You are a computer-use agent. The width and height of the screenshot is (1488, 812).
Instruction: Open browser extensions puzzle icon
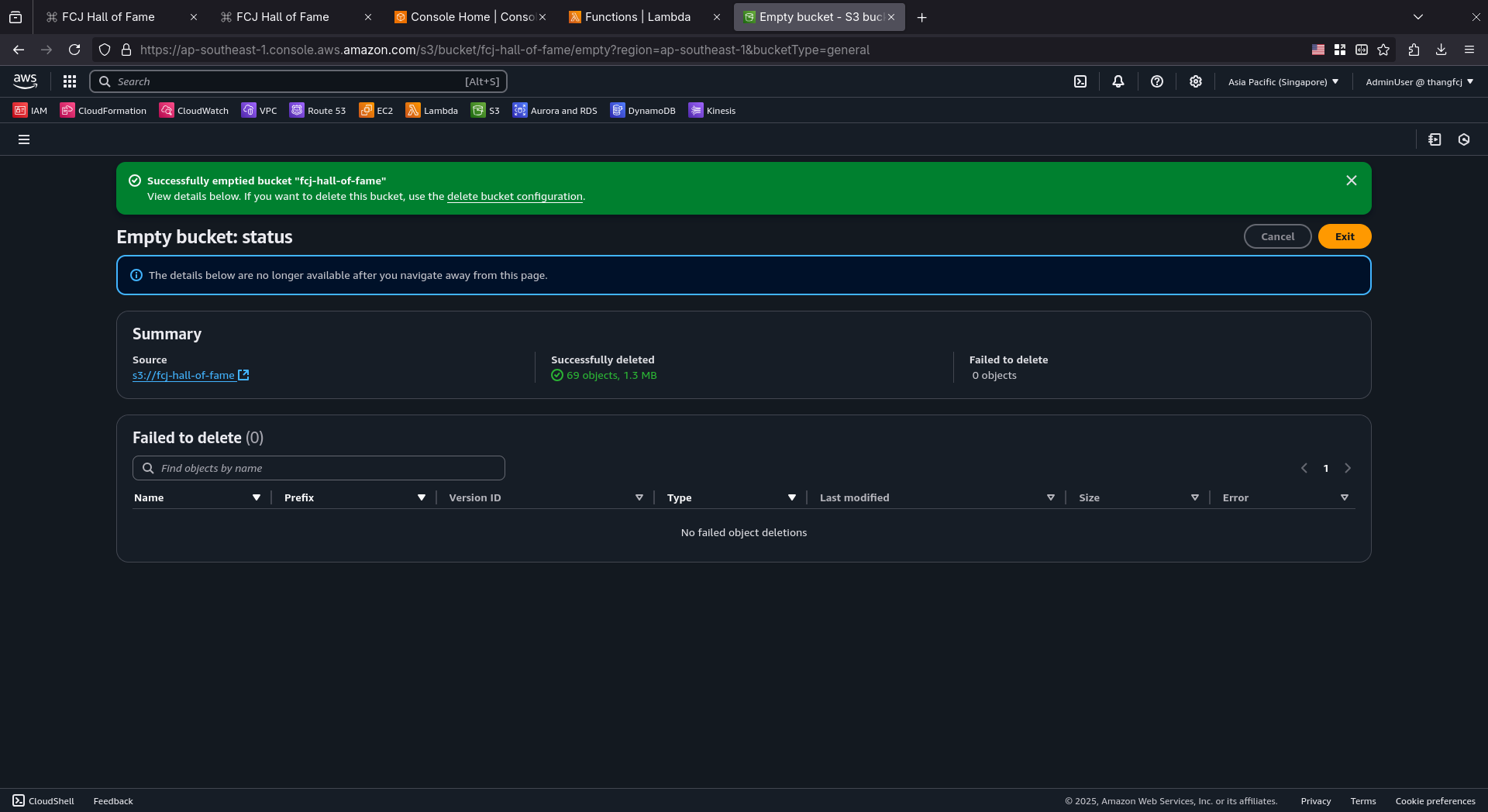click(x=1414, y=50)
